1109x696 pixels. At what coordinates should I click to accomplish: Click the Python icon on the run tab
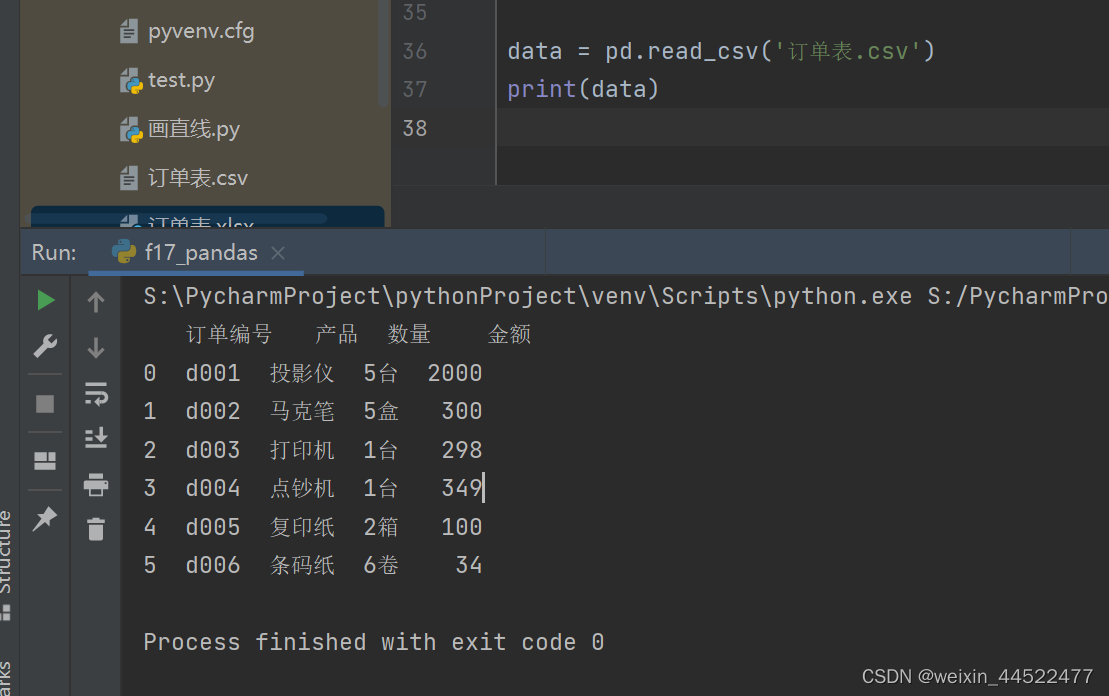click(x=124, y=252)
